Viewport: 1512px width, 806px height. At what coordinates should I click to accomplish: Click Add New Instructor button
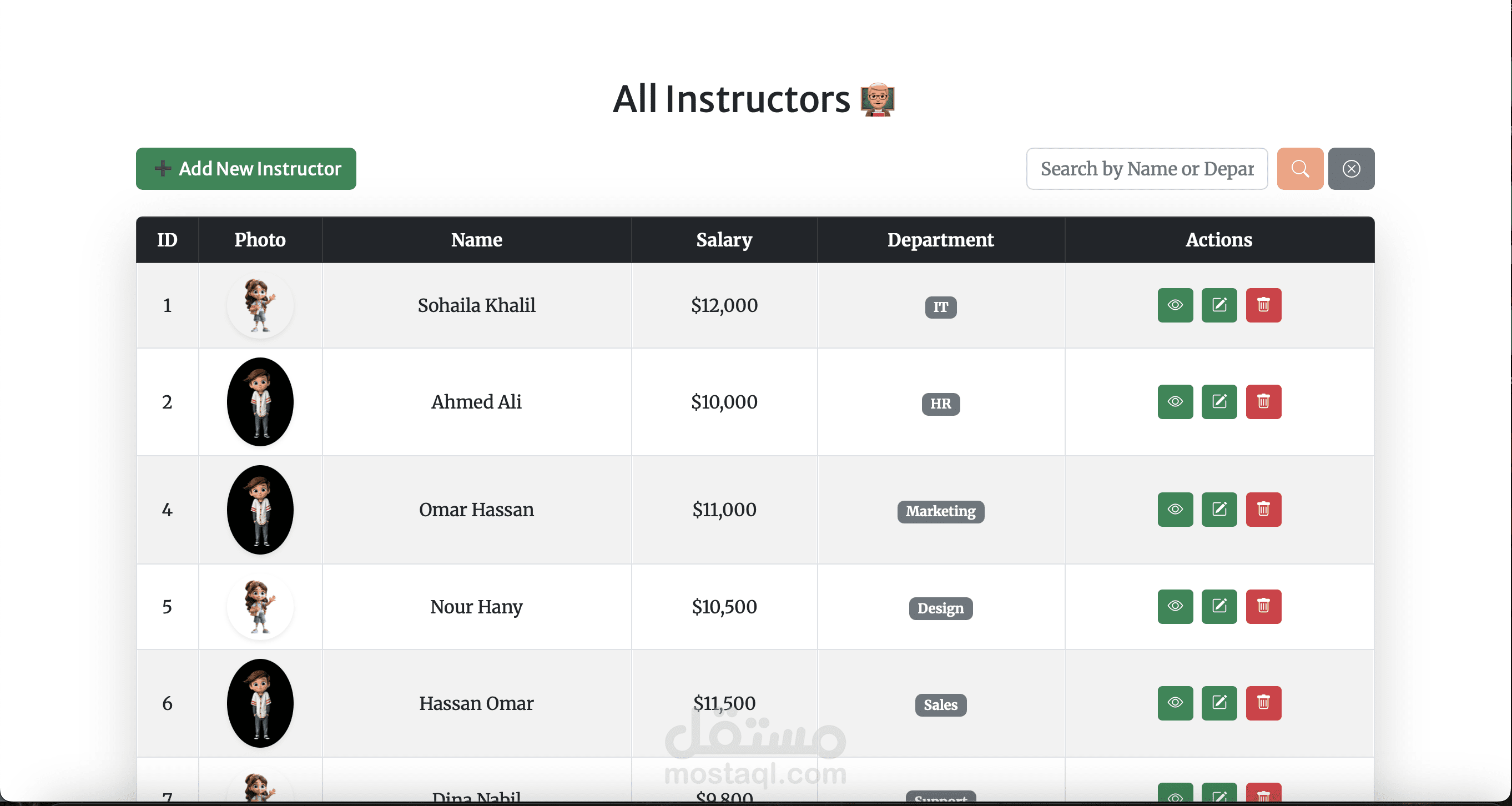click(x=246, y=169)
